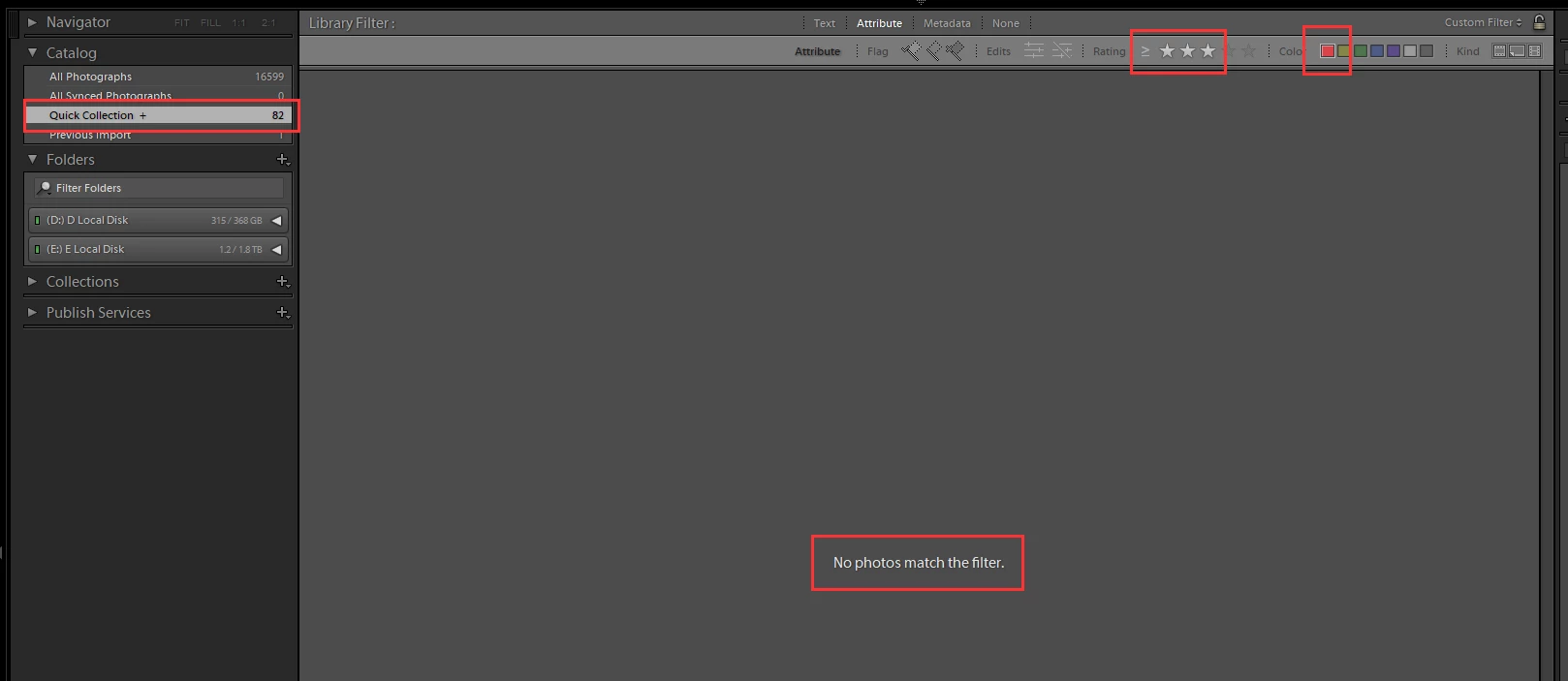Open the Custom Filter preset dropdown
The height and width of the screenshot is (681, 1568).
tap(1483, 22)
